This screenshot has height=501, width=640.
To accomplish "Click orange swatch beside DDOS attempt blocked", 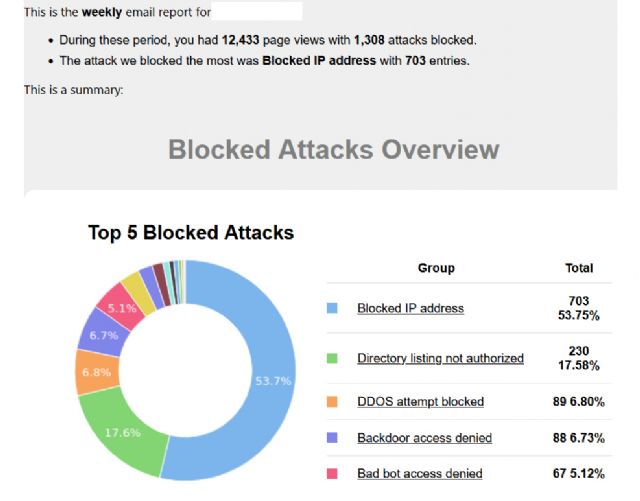I will [333, 402].
